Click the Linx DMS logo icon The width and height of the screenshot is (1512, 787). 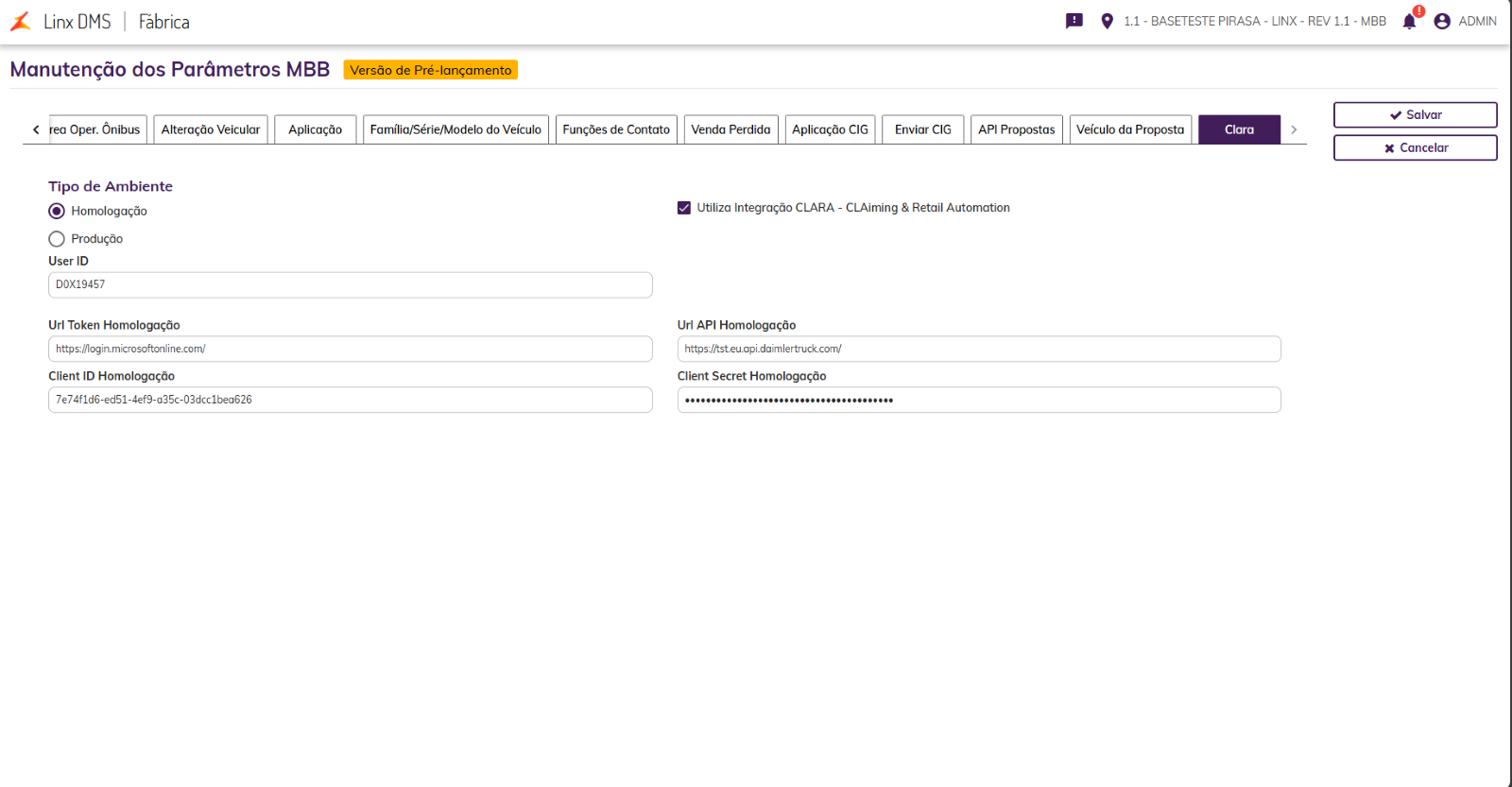(x=20, y=21)
